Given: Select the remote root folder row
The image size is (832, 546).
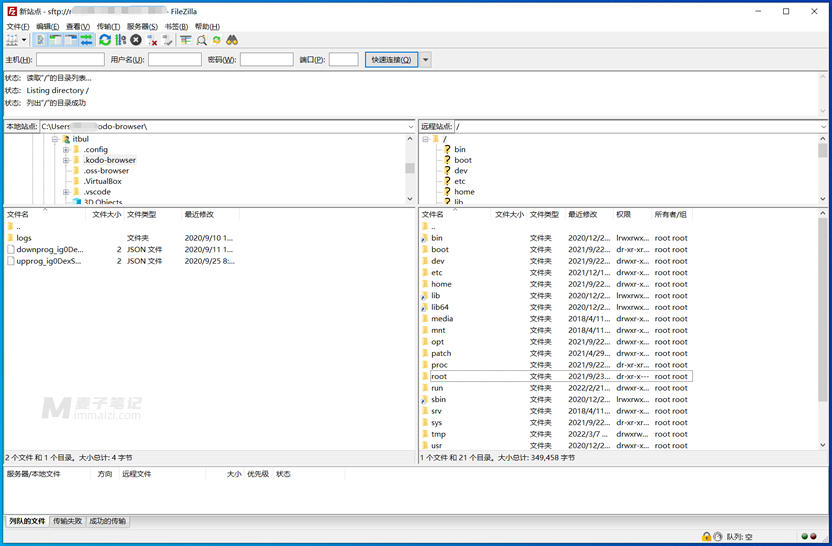Looking at the screenshot, I should [557, 376].
